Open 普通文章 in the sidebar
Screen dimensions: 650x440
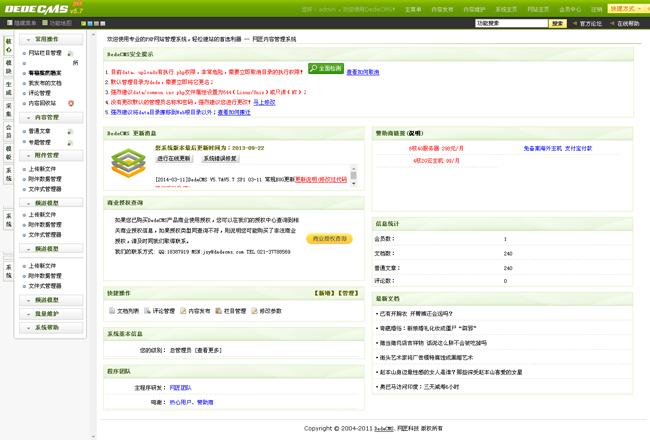(x=39, y=131)
